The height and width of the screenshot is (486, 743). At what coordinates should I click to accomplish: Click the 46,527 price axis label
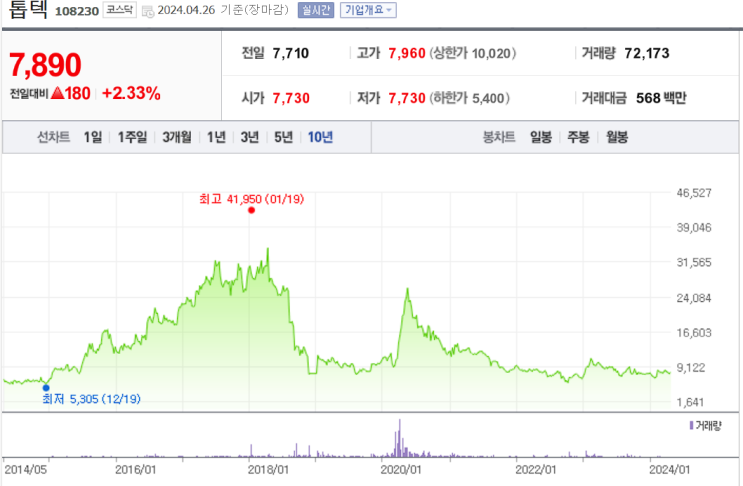(x=694, y=193)
